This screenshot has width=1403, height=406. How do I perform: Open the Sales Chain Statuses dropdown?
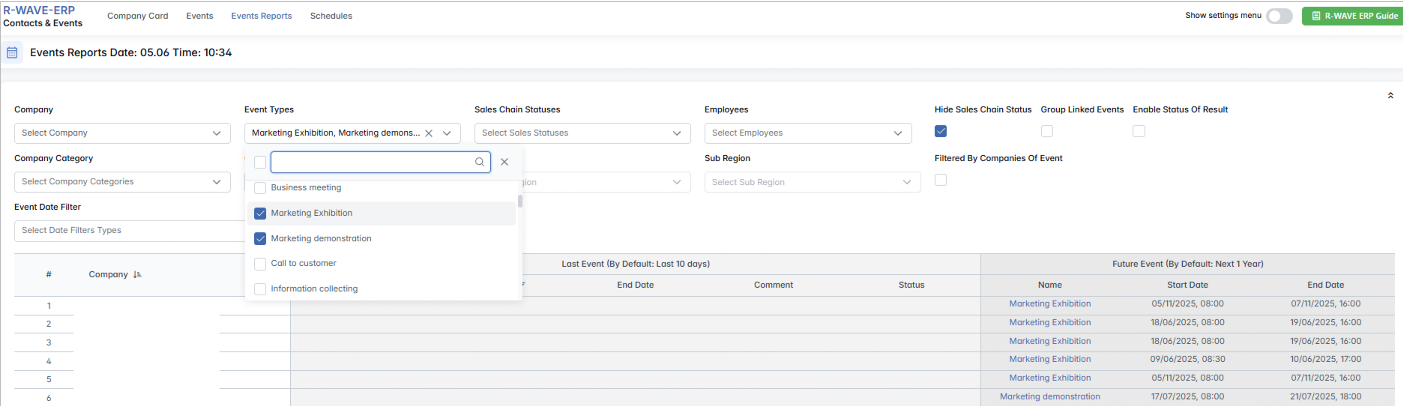[582, 133]
